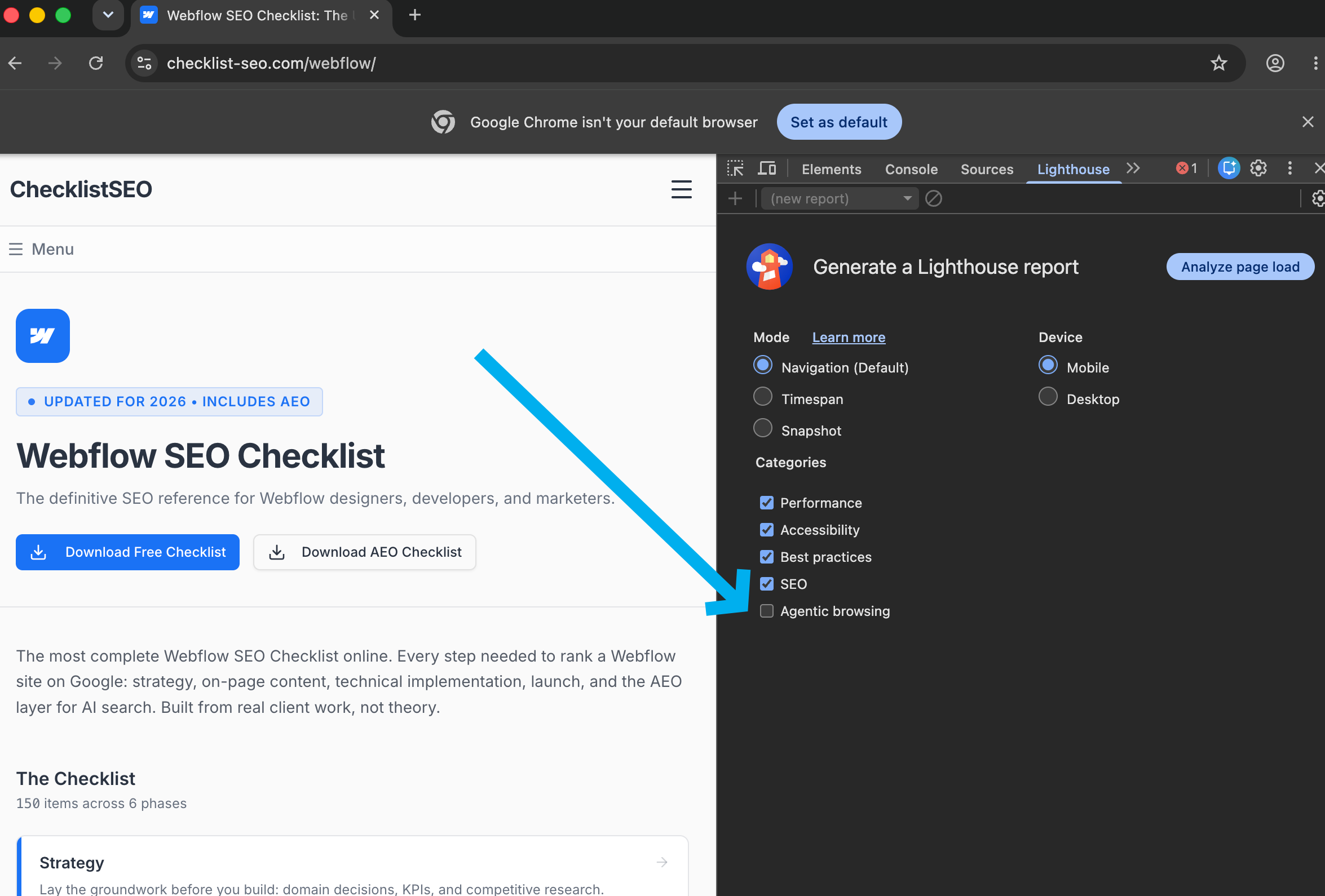Click '150 items across 6 phases' text

101,803
